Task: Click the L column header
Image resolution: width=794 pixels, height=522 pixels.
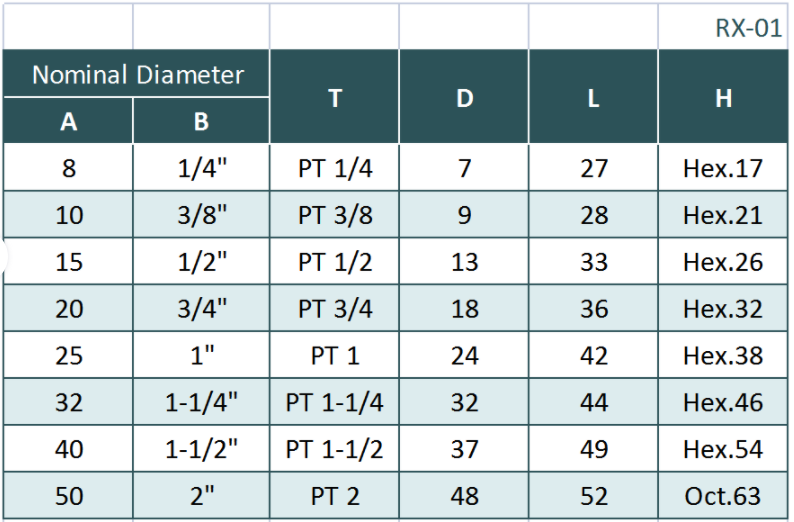Action: (593, 98)
